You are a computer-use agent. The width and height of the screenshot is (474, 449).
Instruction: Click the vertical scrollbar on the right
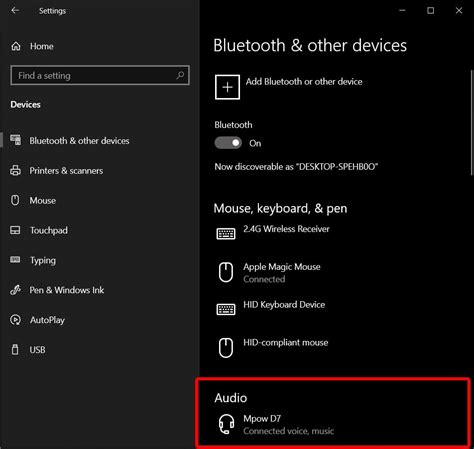coord(472,122)
